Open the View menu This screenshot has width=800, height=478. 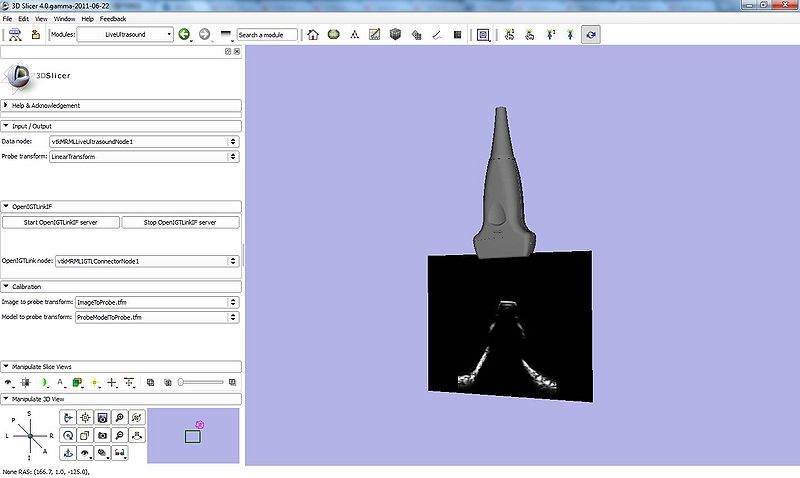point(40,18)
